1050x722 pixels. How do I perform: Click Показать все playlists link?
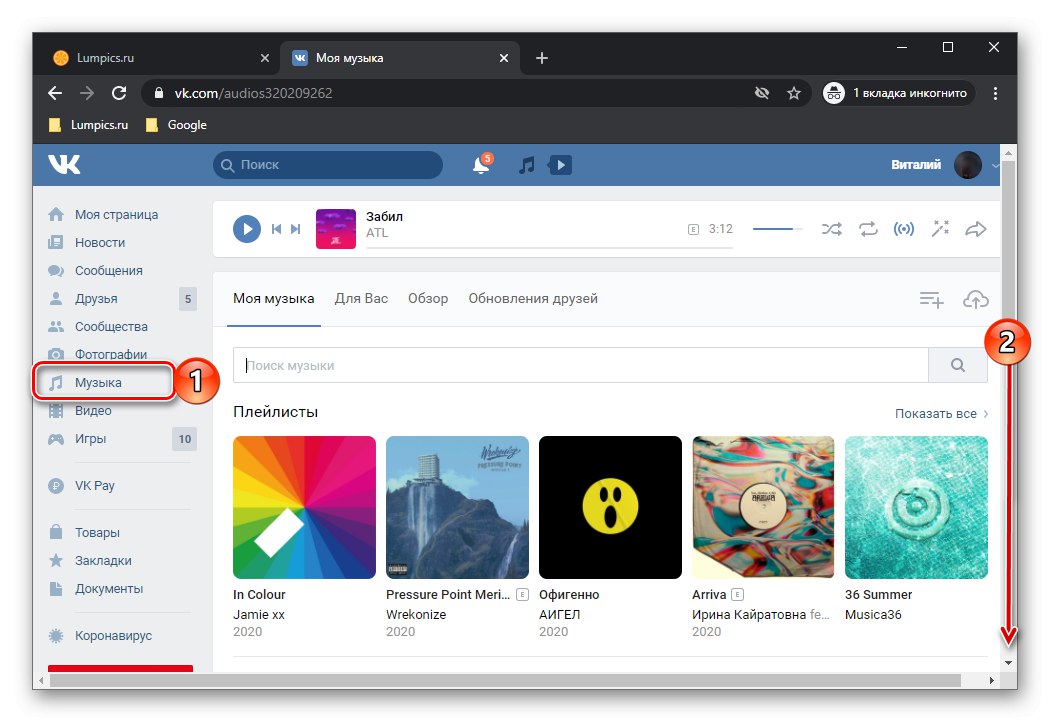942,414
